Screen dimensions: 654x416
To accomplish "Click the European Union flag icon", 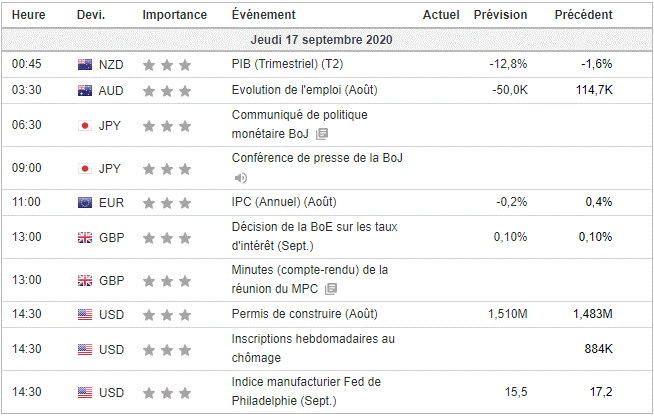I will pos(85,203).
